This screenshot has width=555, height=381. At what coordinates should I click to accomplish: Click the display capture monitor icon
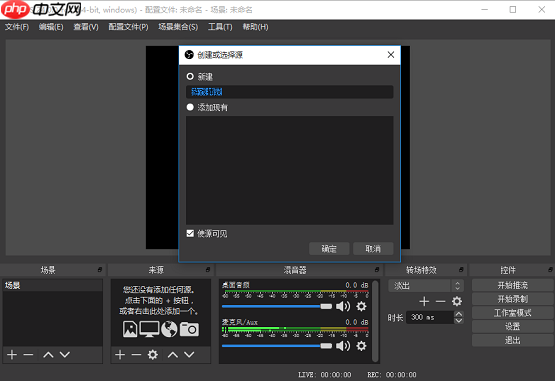click(149, 329)
